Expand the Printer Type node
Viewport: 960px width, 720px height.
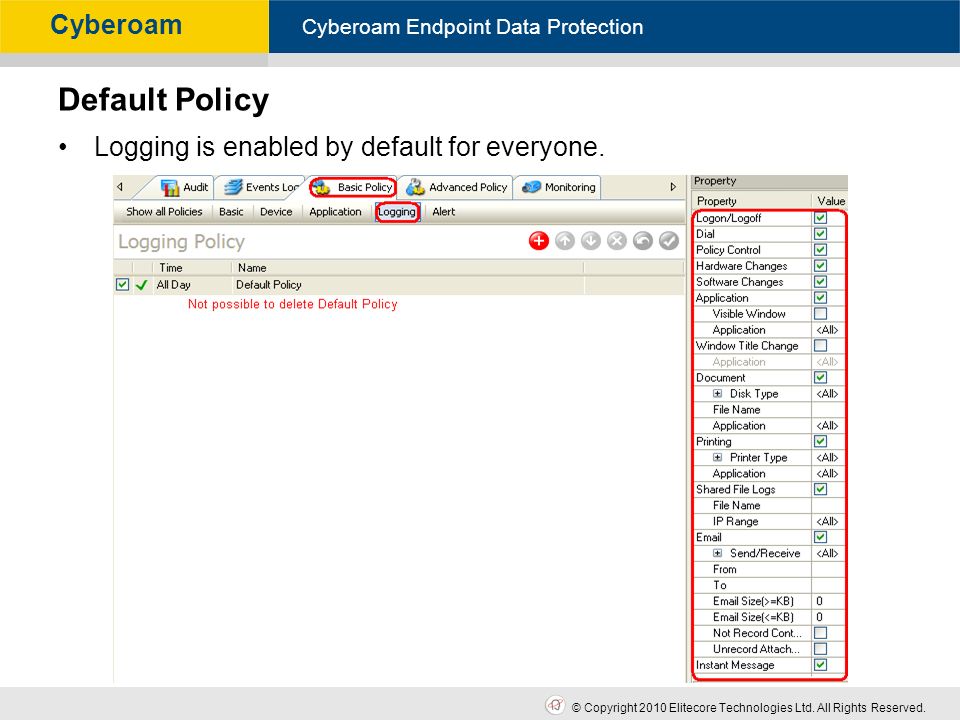[718, 457]
